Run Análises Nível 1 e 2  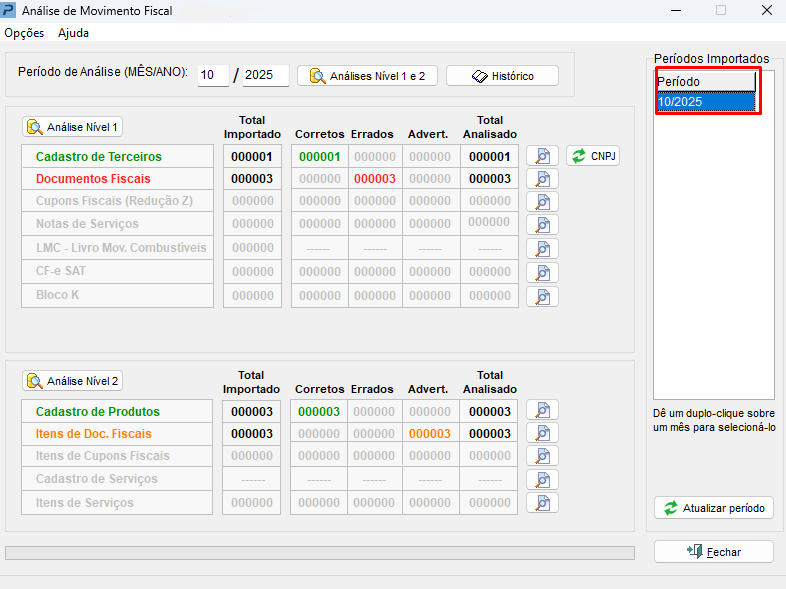tap(367, 76)
